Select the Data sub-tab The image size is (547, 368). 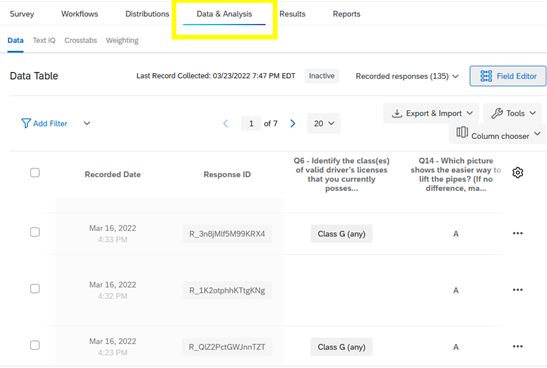[15, 40]
